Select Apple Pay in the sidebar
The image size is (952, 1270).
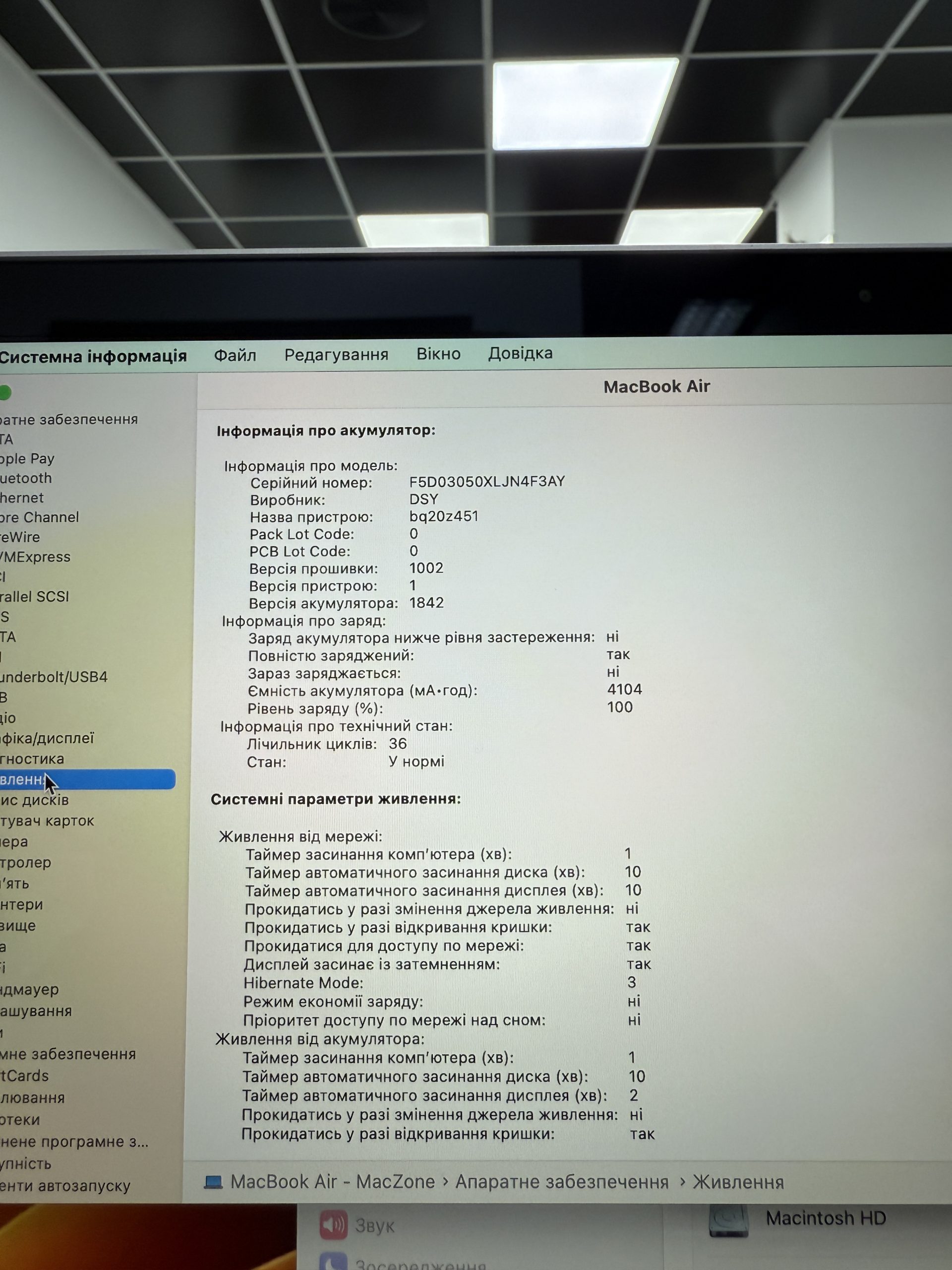pos(27,459)
